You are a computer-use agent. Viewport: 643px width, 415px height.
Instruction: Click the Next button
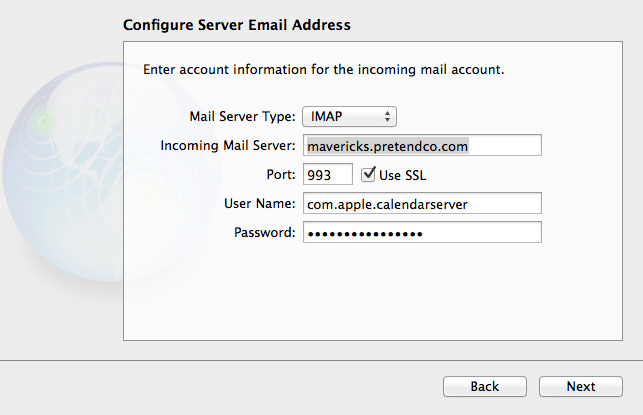(581, 386)
